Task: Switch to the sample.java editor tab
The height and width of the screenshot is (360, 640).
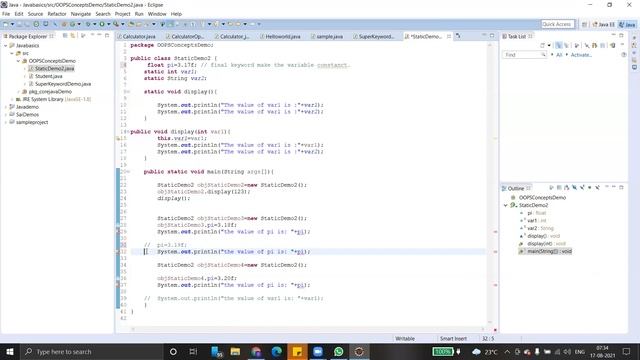Action: pos(327,36)
